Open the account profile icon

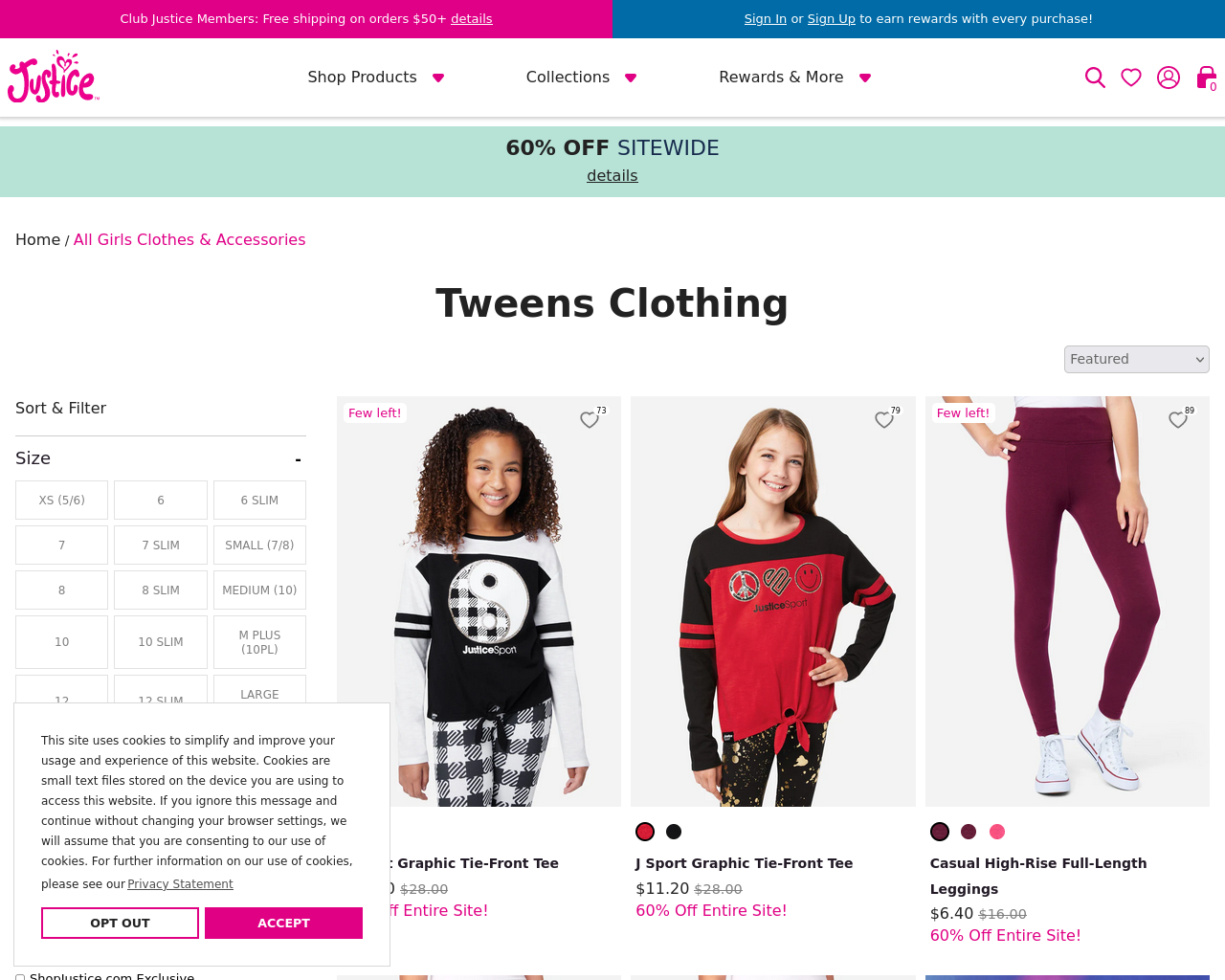[1169, 78]
